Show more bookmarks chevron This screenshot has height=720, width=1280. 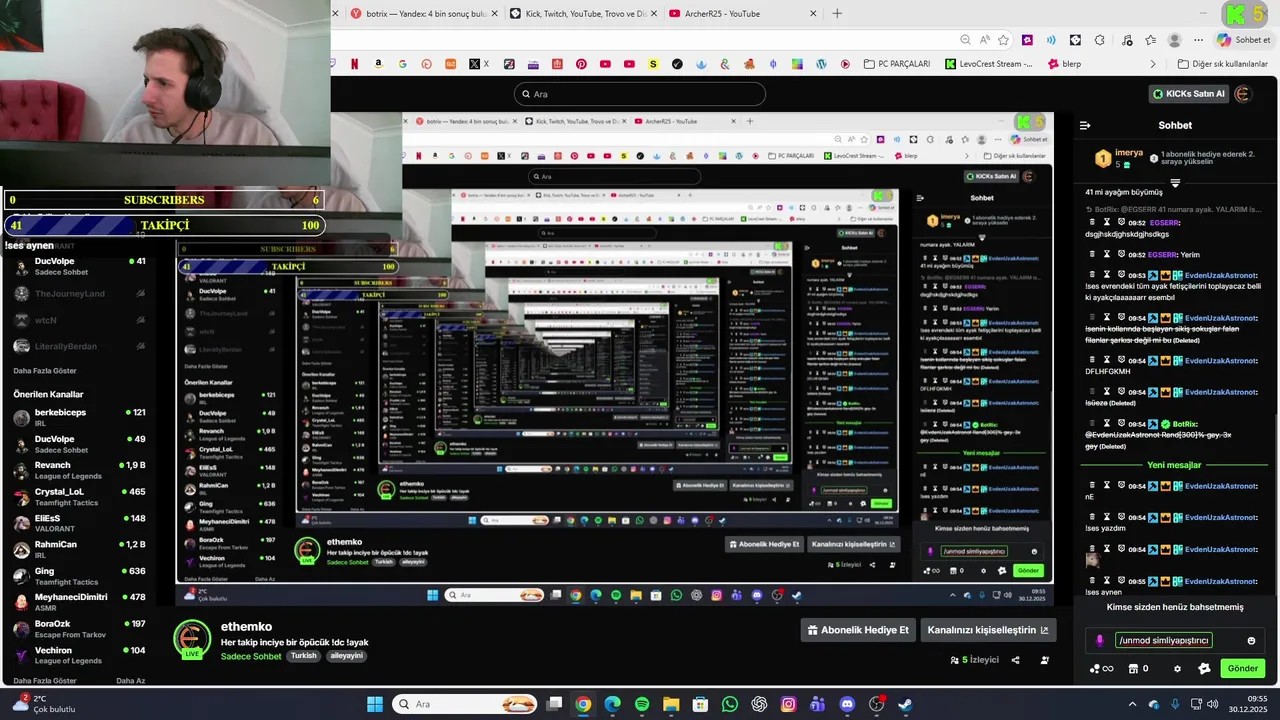[x=1152, y=64]
